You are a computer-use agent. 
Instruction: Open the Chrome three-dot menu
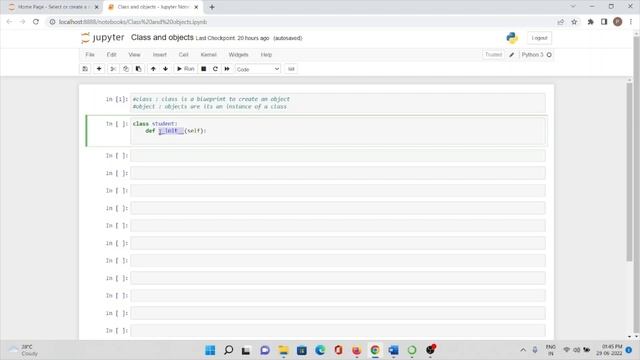(631, 22)
